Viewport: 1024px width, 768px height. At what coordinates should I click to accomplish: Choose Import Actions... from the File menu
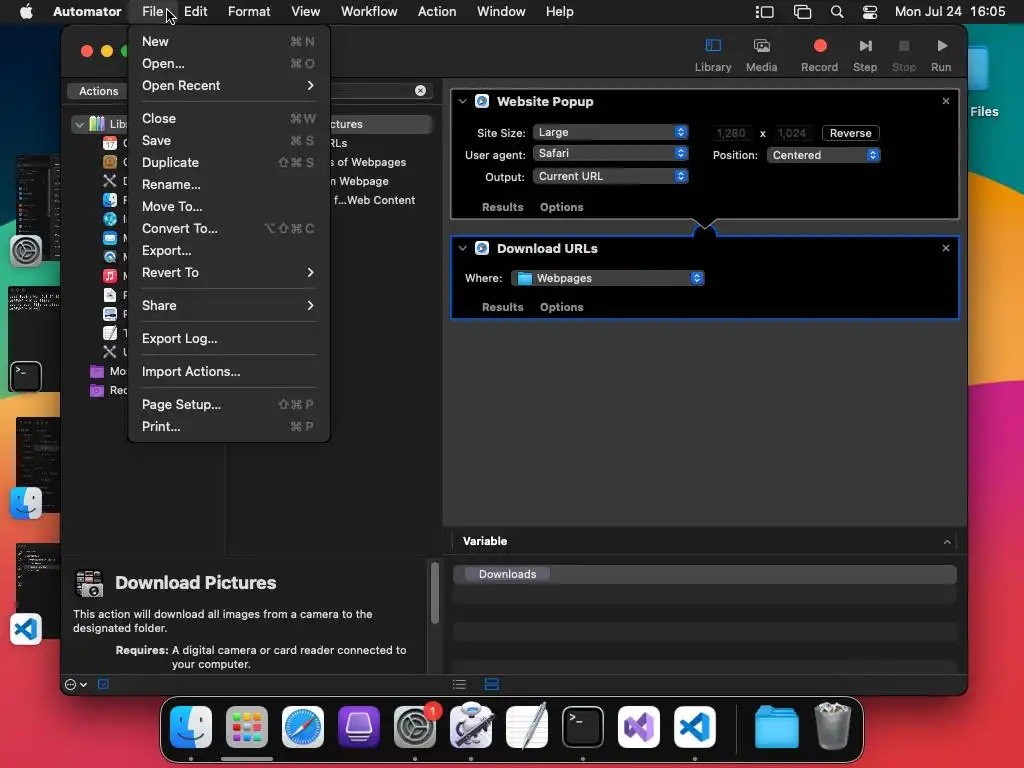pyautogui.click(x=229, y=372)
